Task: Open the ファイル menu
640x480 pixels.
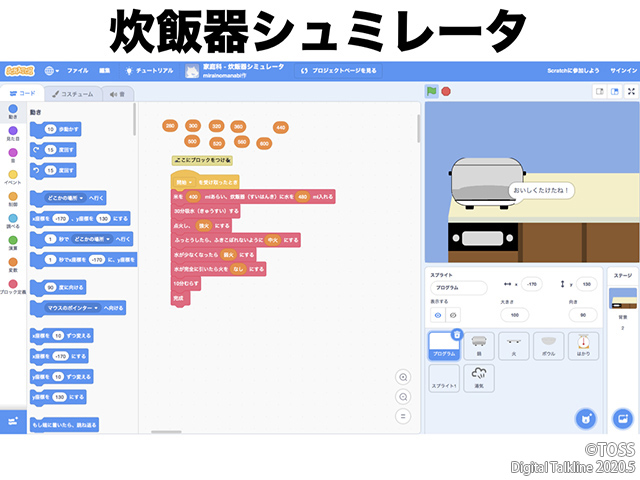Action: point(78,71)
